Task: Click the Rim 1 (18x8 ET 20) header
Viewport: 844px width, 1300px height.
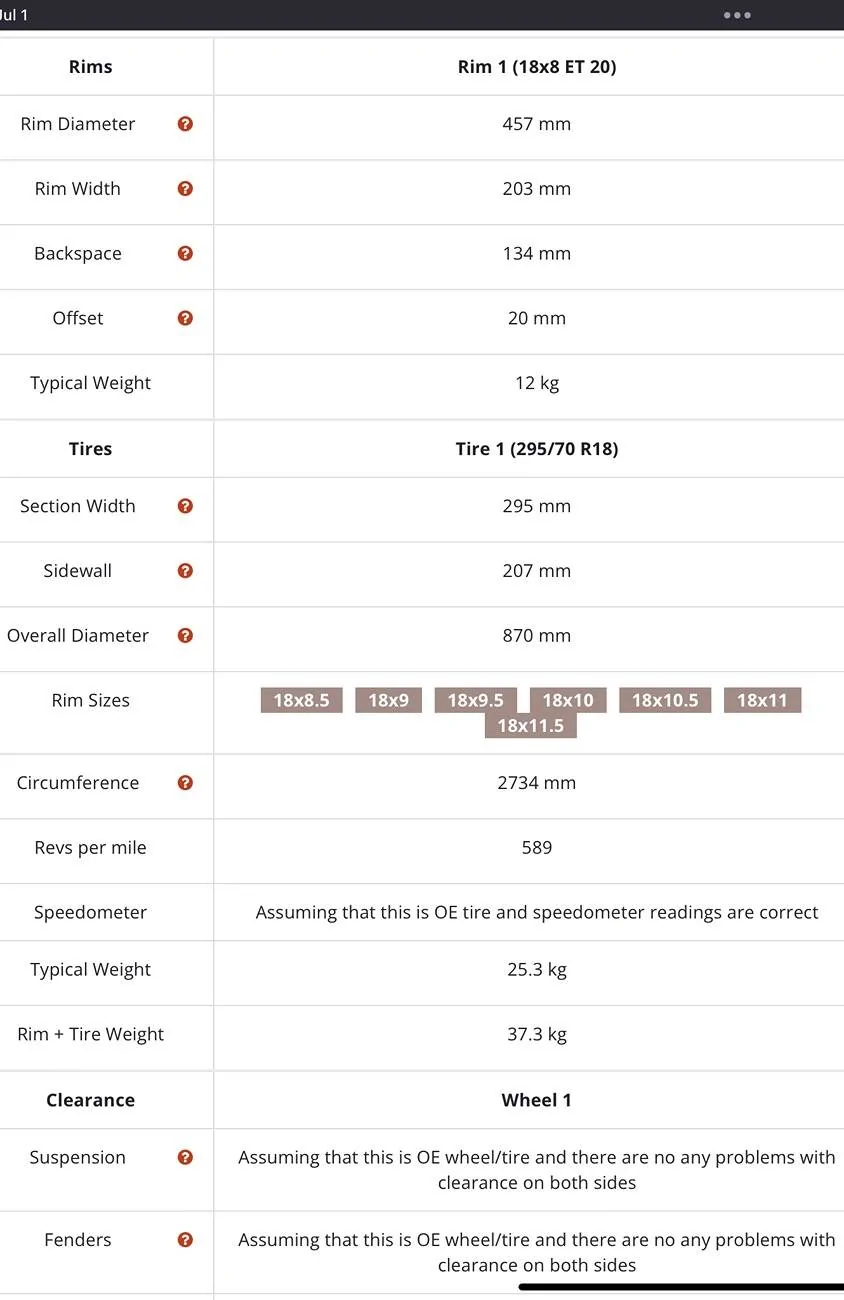Action: point(537,67)
